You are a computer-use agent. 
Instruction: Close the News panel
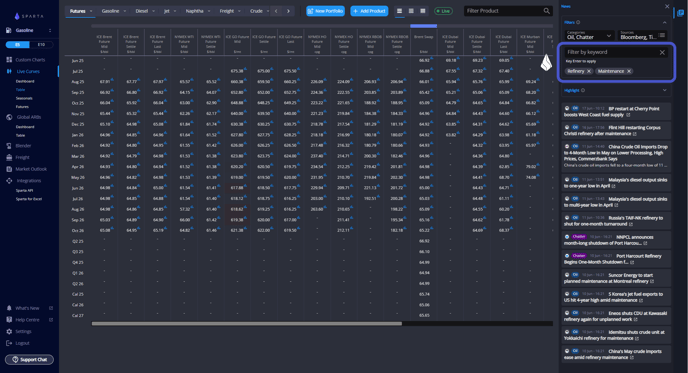[667, 7]
